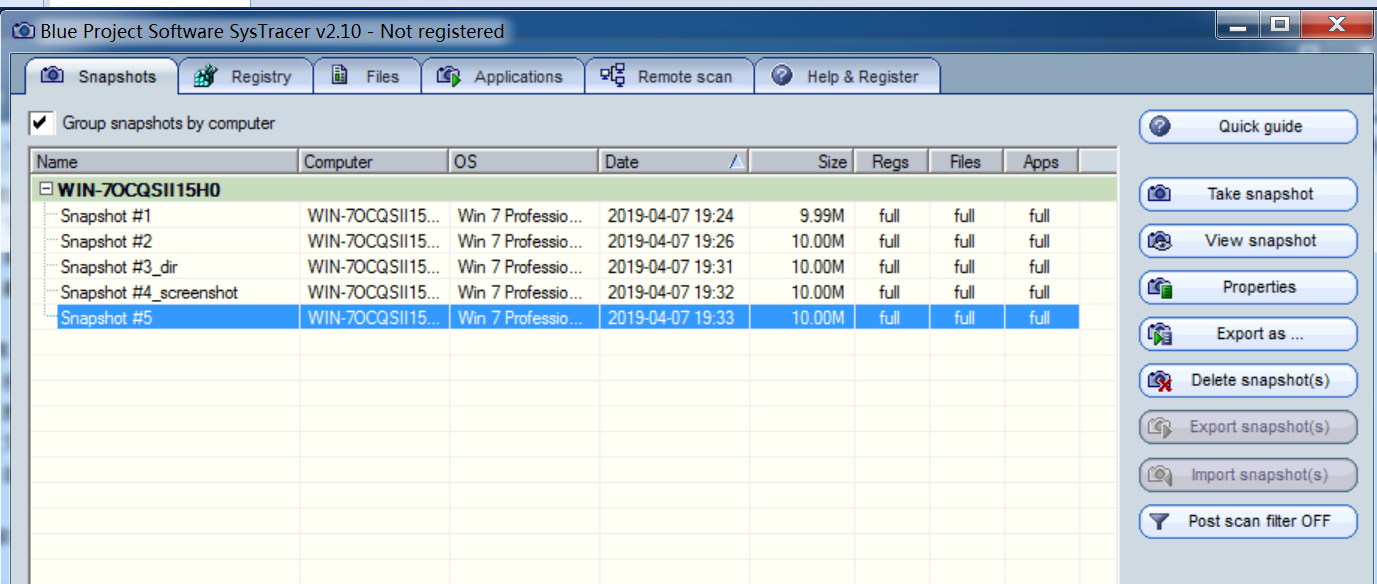The width and height of the screenshot is (1377, 584).
Task: Go to the Remote scan tab
Action: click(x=668, y=76)
